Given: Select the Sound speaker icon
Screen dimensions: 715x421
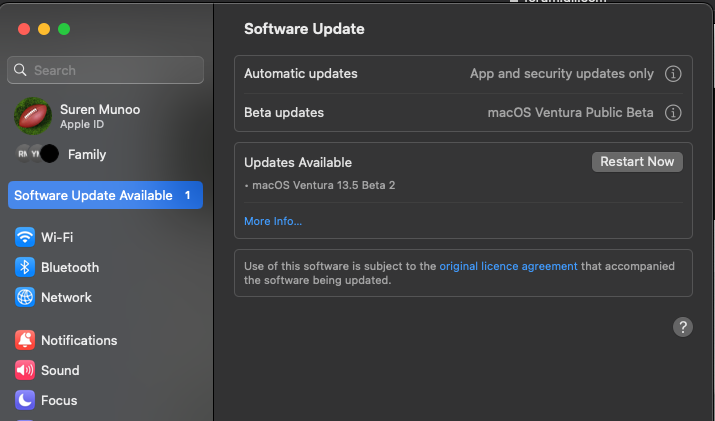Looking at the screenshot, I should tap(25, 370).
